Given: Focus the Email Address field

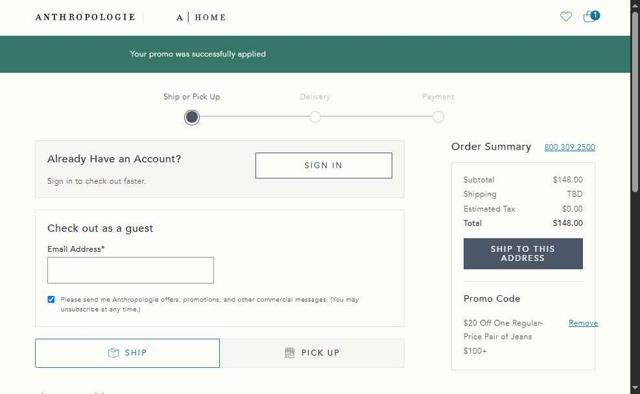Looking at the screenshot, I should click(x=130, y=270).
